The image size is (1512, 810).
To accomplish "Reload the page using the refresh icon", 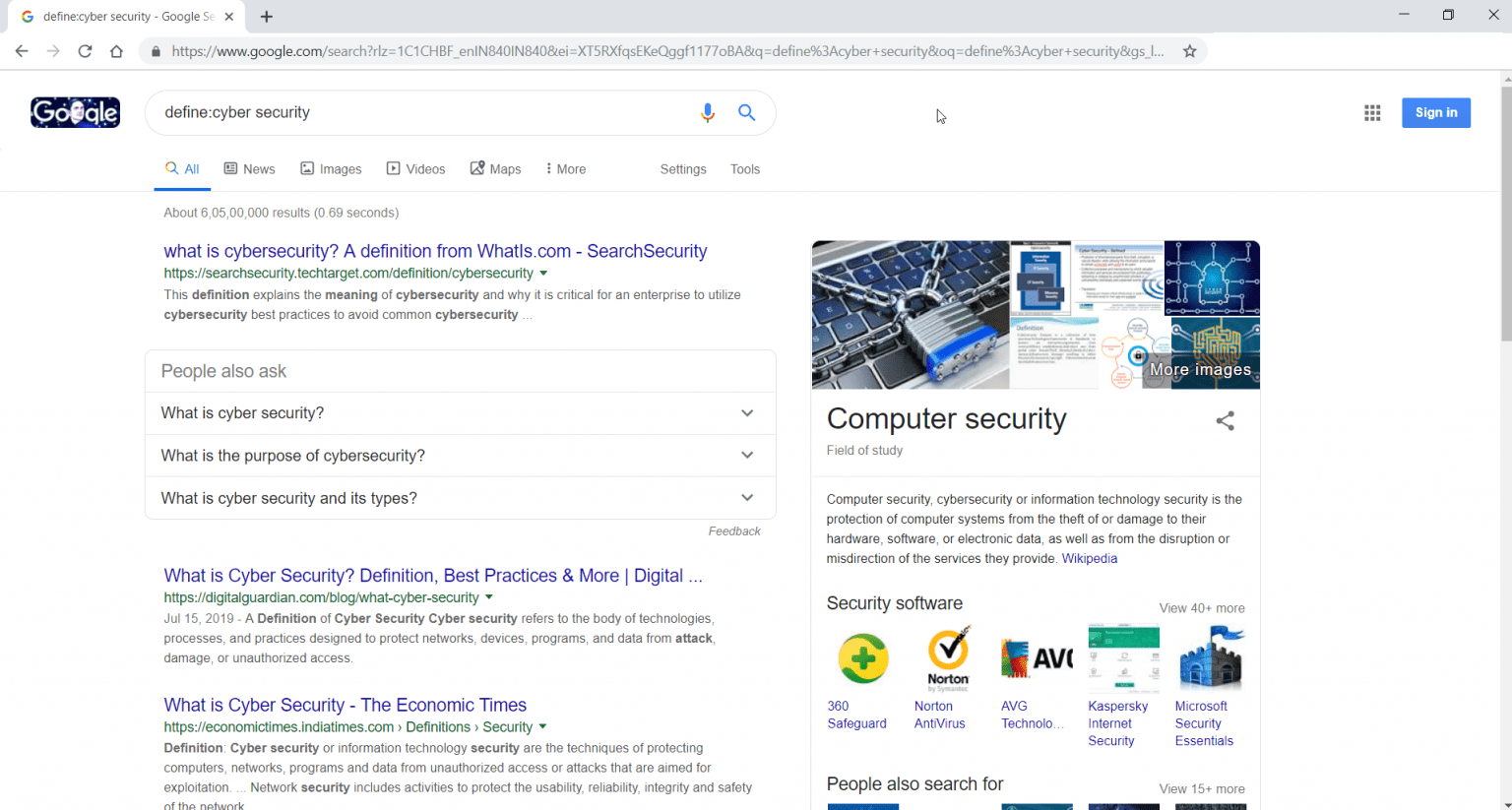I will point(86,51).
